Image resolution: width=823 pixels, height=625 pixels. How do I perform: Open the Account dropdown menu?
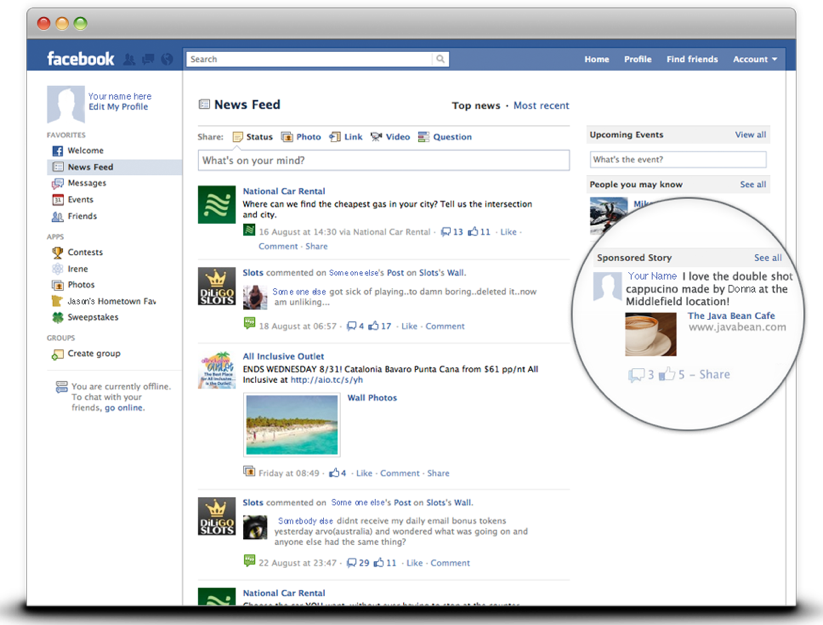tap(755, 59)
